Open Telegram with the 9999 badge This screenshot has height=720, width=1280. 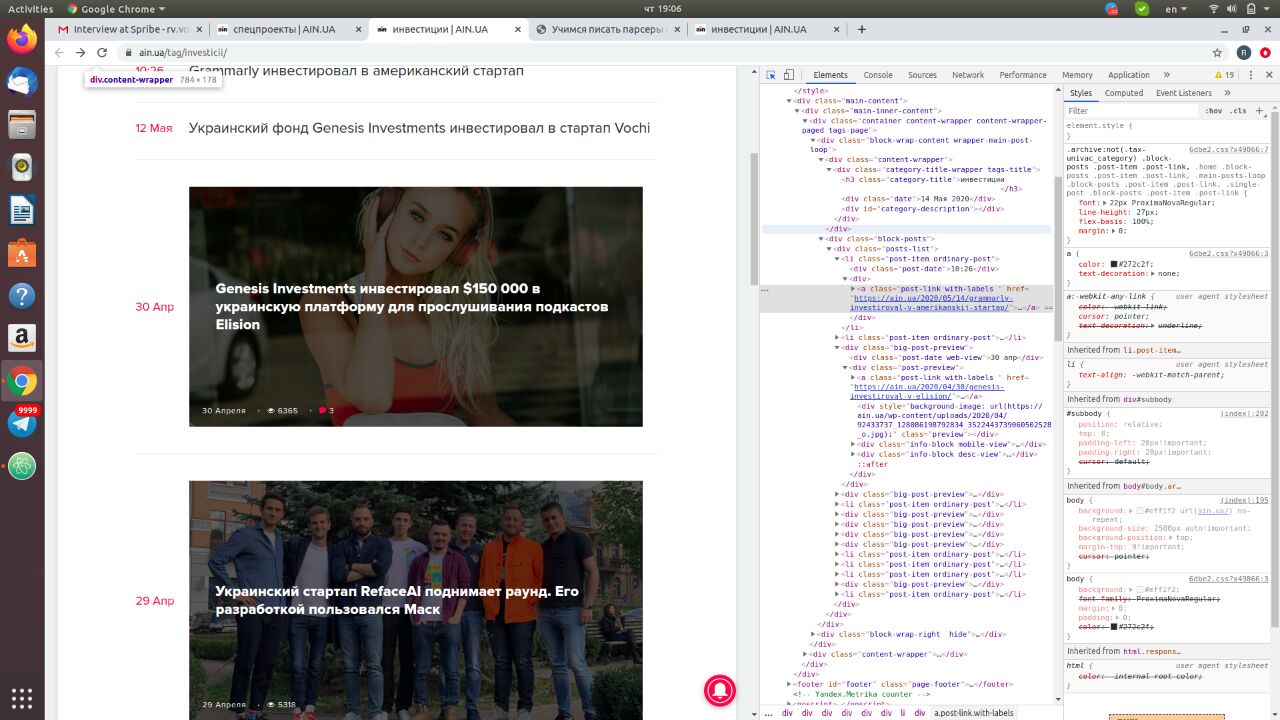pyautogui.click(x=22, y=422)
